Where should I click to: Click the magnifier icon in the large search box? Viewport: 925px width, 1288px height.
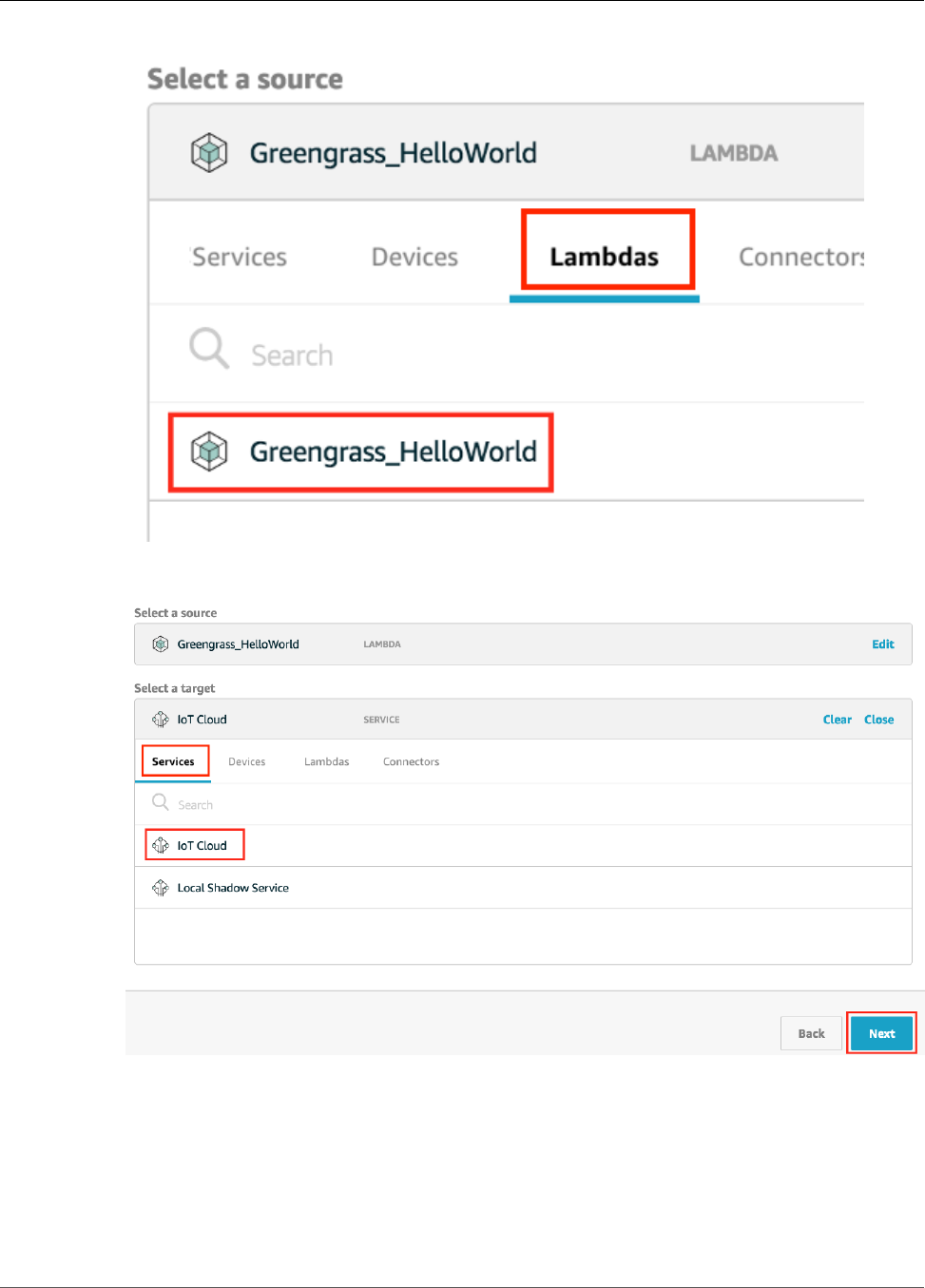click(x=208, y=348)
